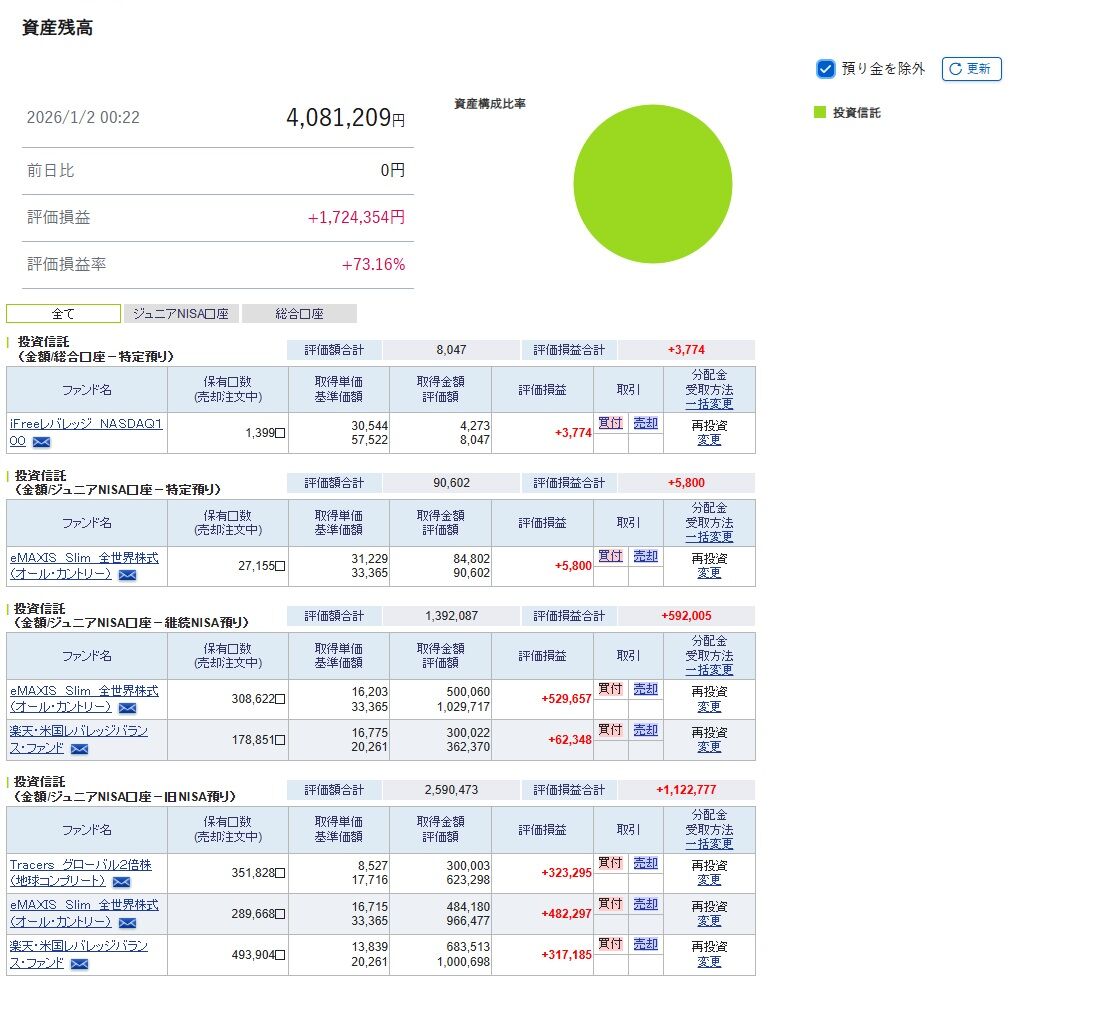1115x1009 pixels.
Task: Click the +529,657 profit cell
Action: [566, 699]
